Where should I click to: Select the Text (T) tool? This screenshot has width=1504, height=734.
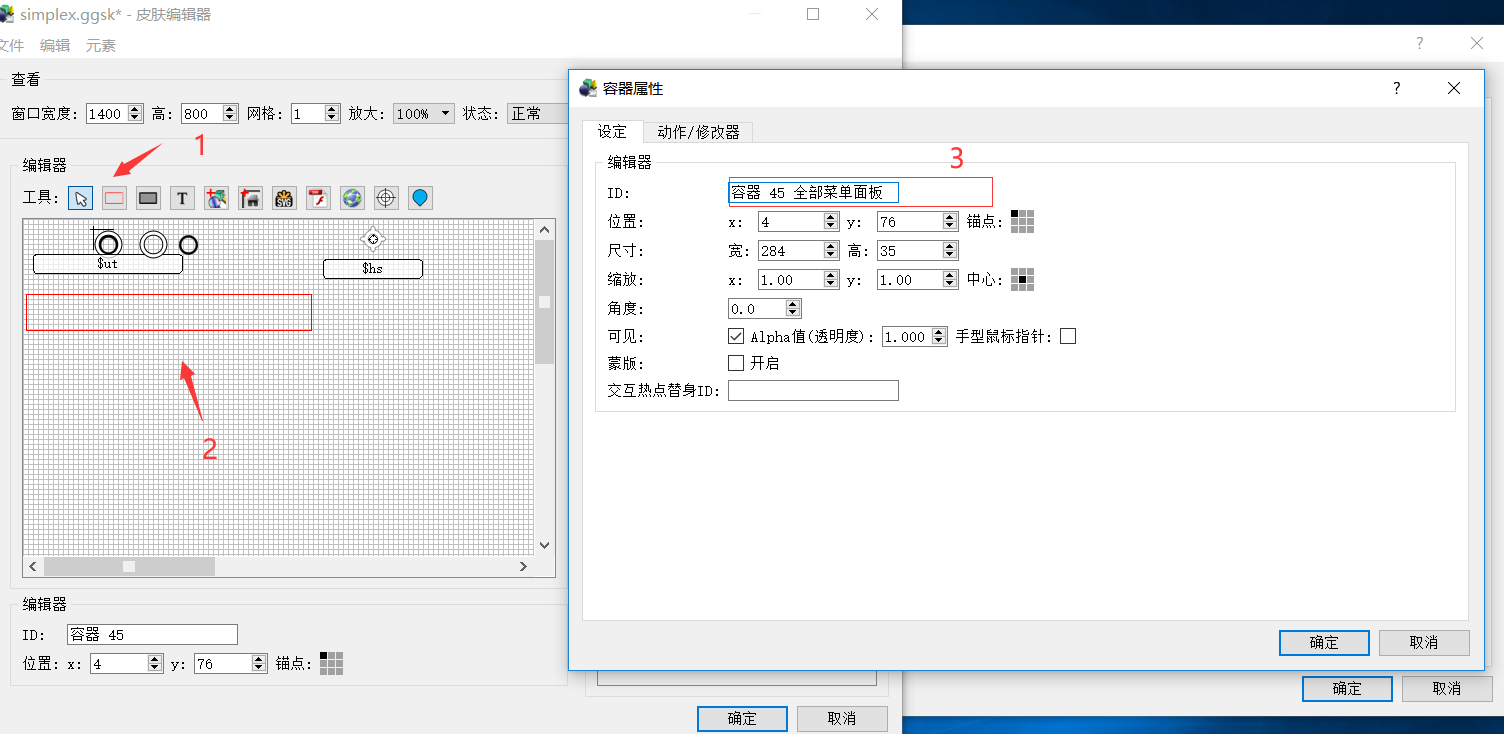click(182, 198)
